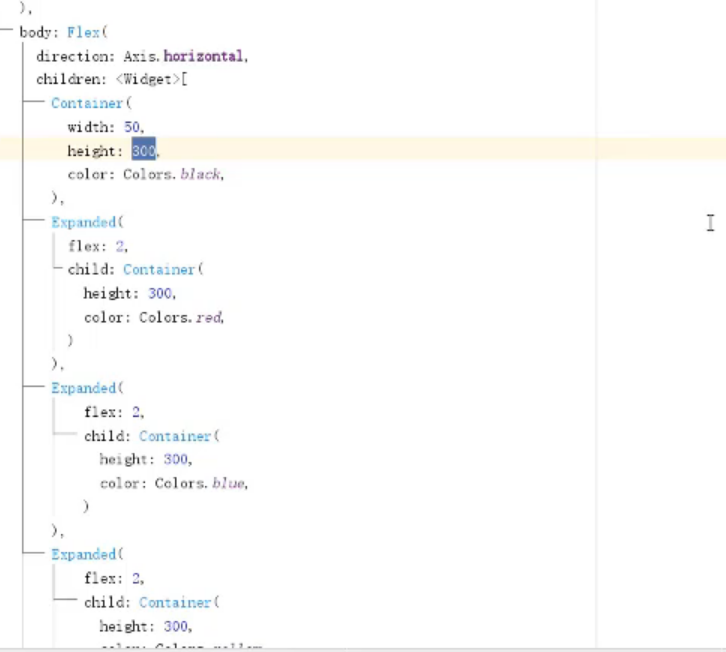
Task: Click the highlighted 300 height value
Action: [144, 151]
